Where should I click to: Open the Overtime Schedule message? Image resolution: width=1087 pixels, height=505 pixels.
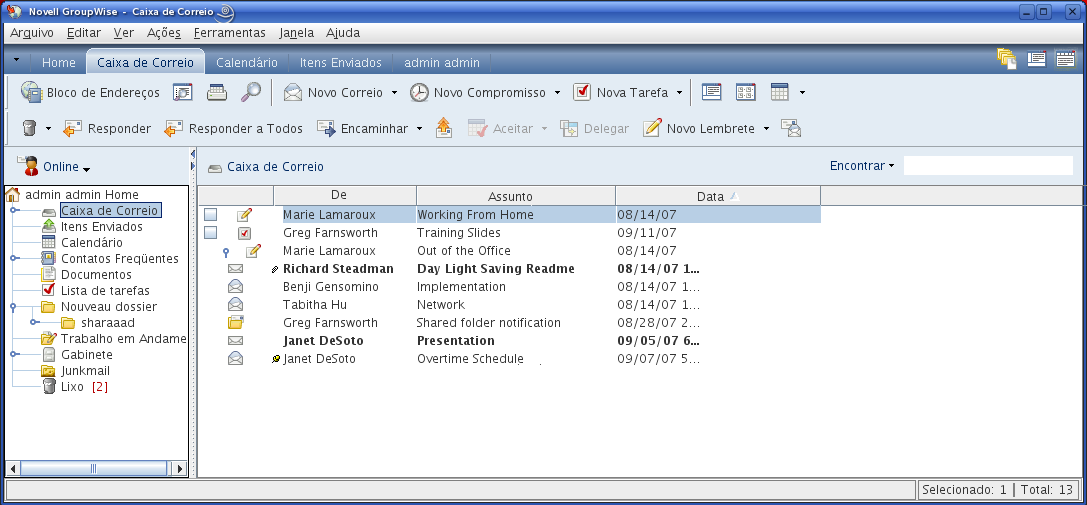pos(469,359)
